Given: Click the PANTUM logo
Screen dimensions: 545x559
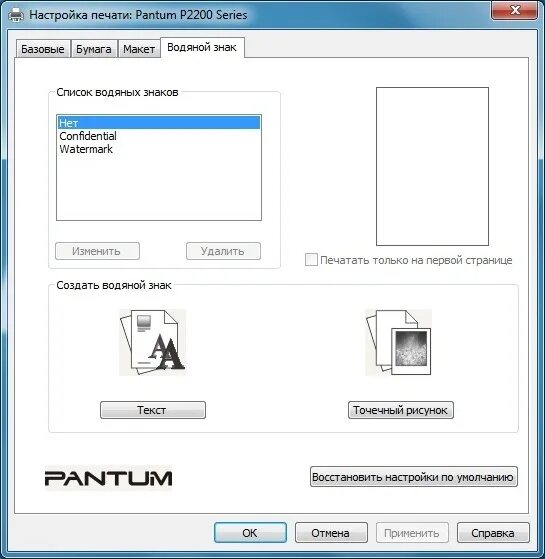Looking at the screenshot, I should (x=108, y=478).
